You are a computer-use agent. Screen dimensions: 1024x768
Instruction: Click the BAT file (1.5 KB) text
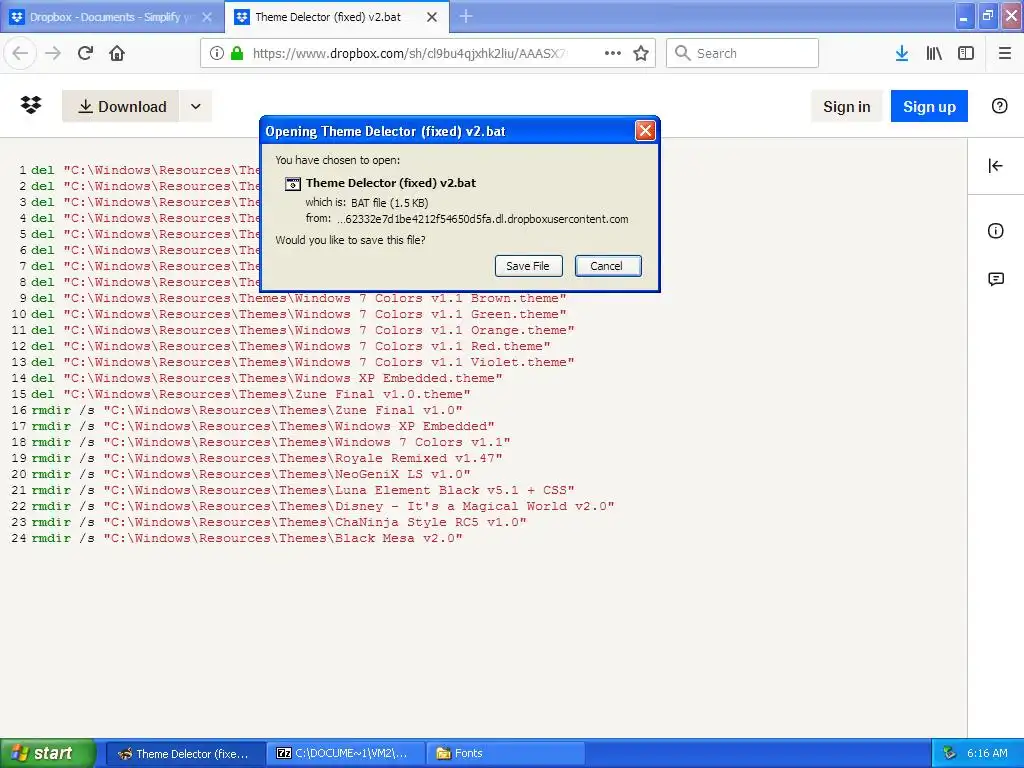390,202
